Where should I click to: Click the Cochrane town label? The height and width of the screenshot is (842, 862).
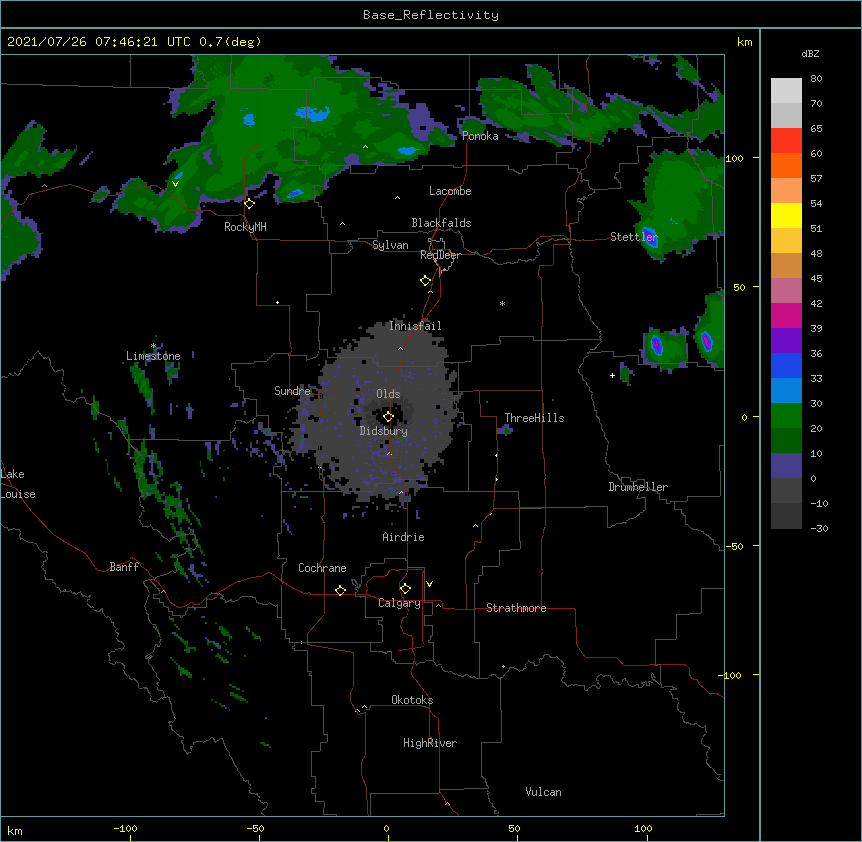pyautogui.click(x=322, y=568)
